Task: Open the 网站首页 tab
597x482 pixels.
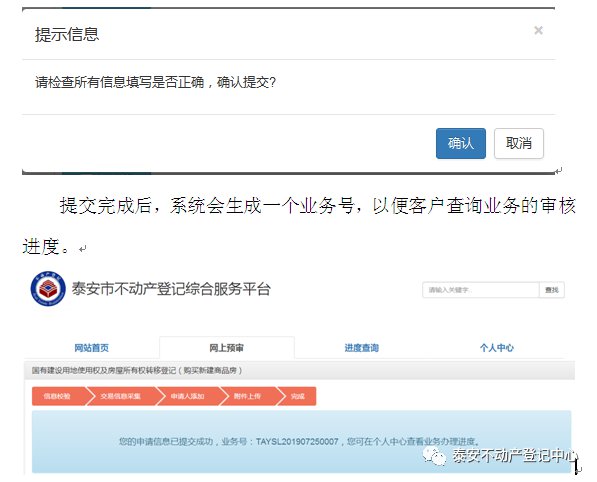Action: coord(91,348)
